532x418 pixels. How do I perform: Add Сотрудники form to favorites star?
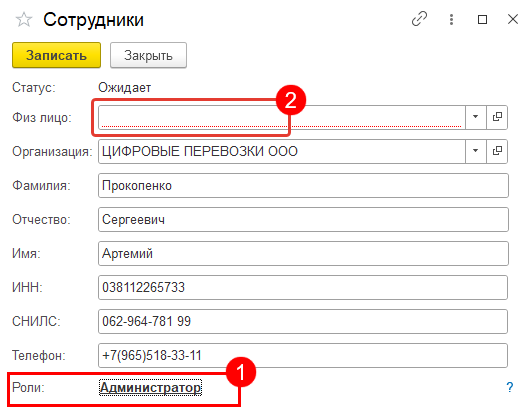click(x=24, y=19)
